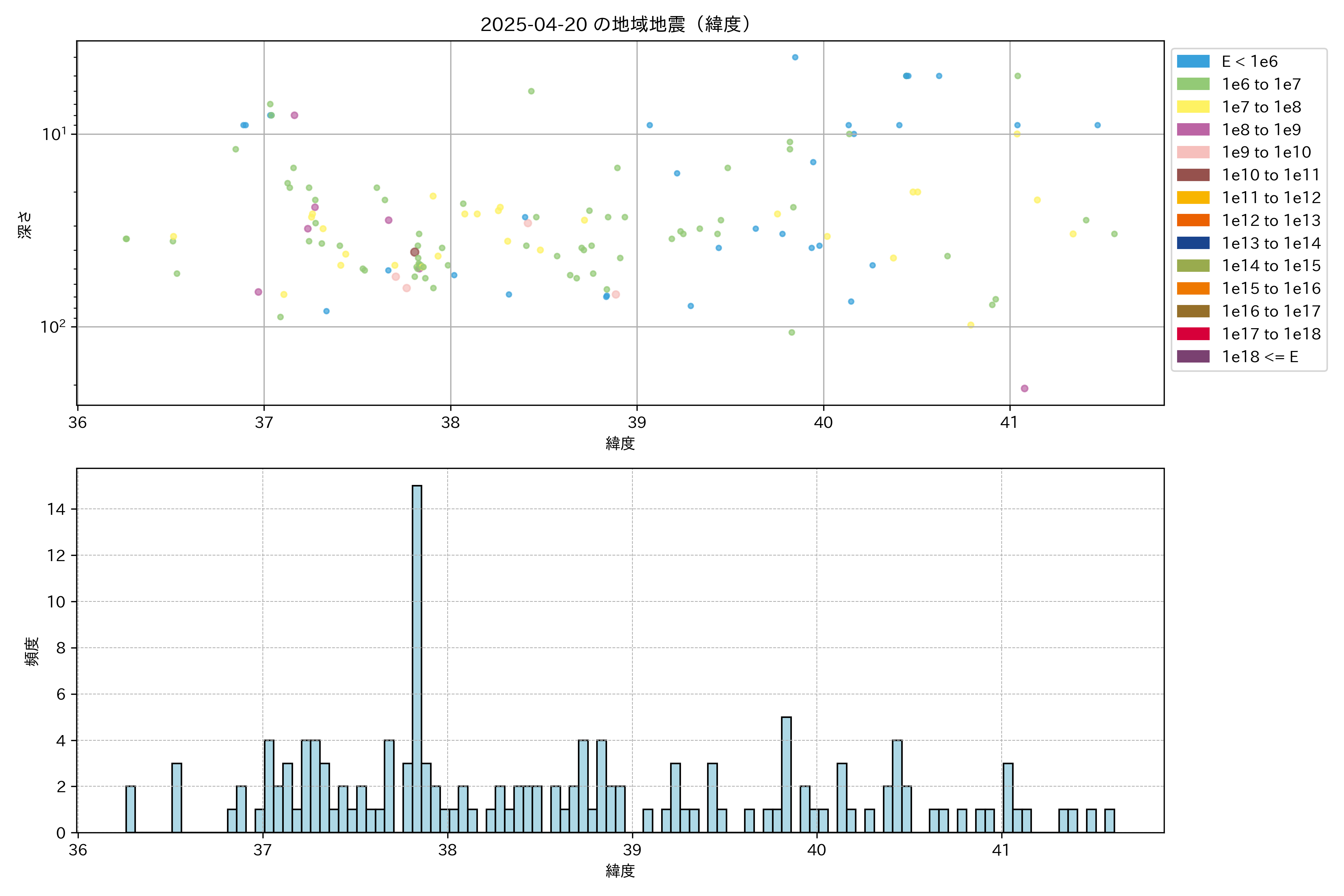
Task: Click the brown scatter point near latitude 37.8
Action: click(414, 252)
